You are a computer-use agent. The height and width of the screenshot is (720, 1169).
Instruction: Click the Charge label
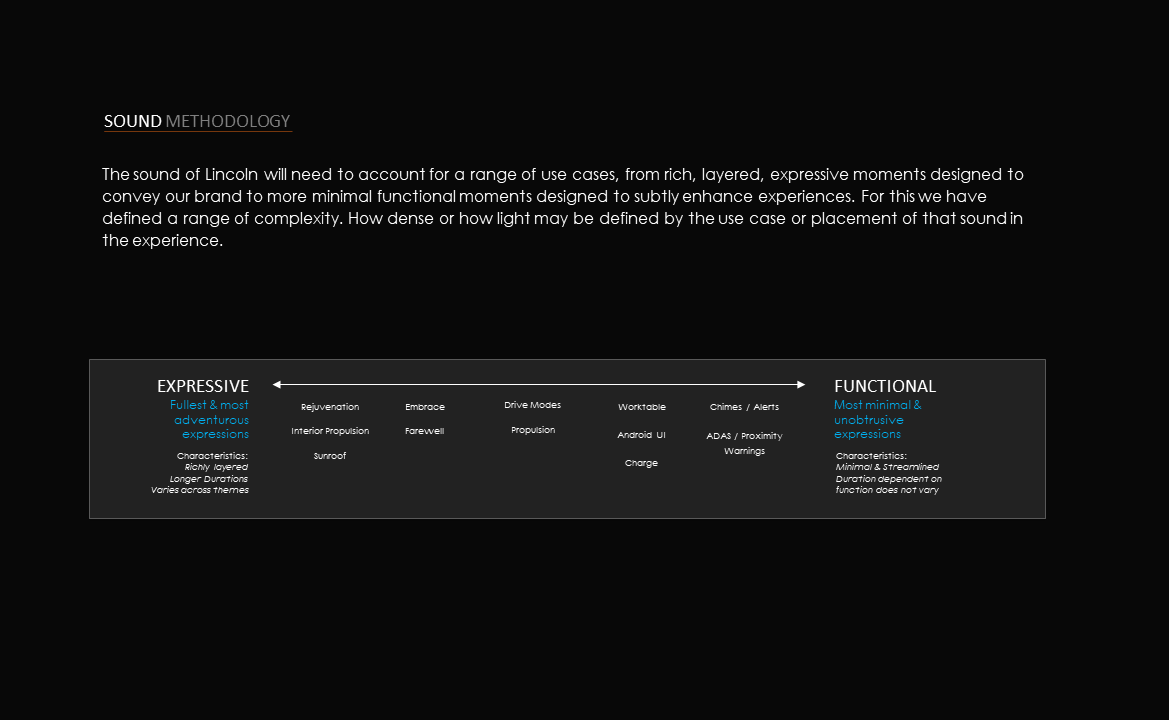641,463
